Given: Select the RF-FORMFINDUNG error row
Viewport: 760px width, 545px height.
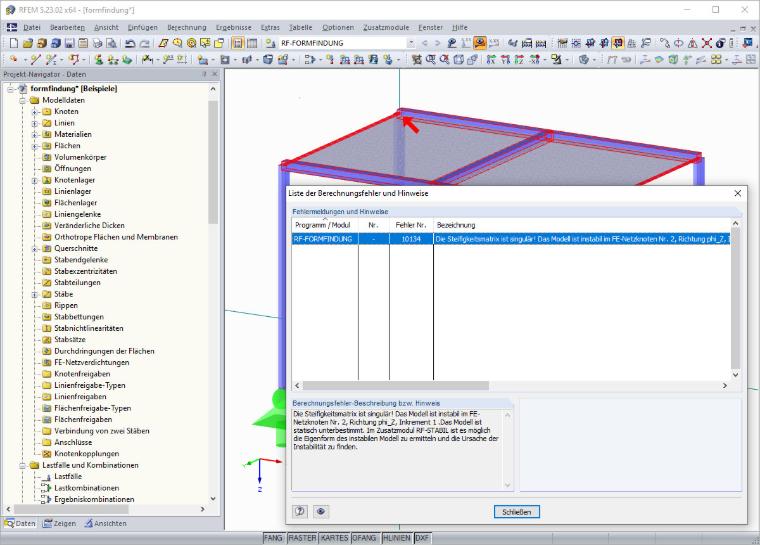Looking at the screenshot, I should (511, 239).
